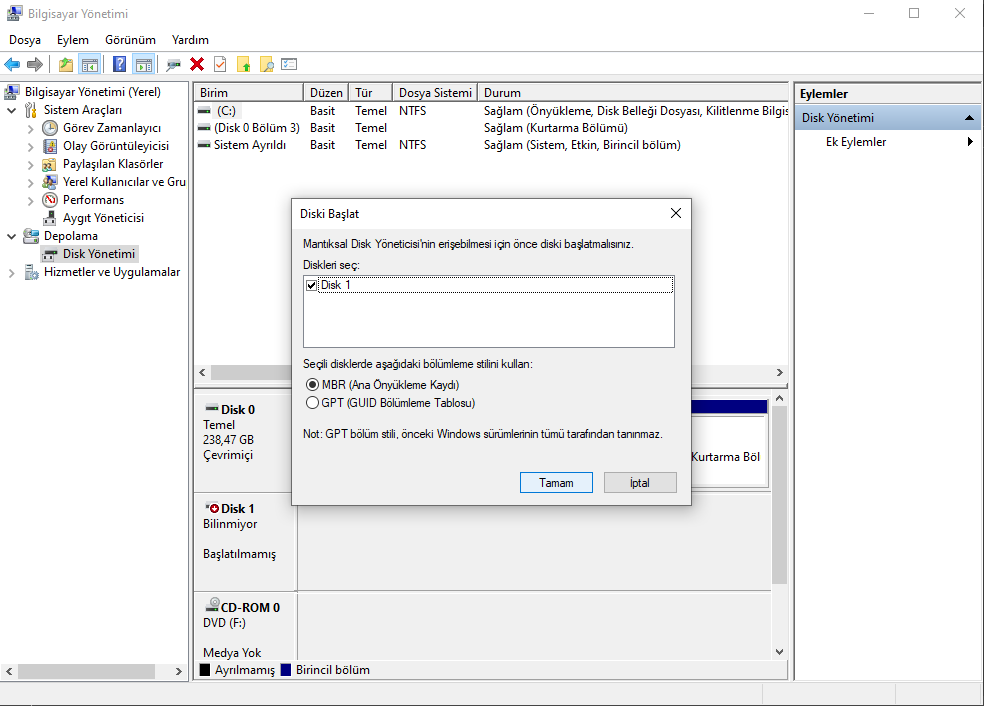Open the Dosya menu
The width and height of the screenshot is (984, 706).
[25, 40]
